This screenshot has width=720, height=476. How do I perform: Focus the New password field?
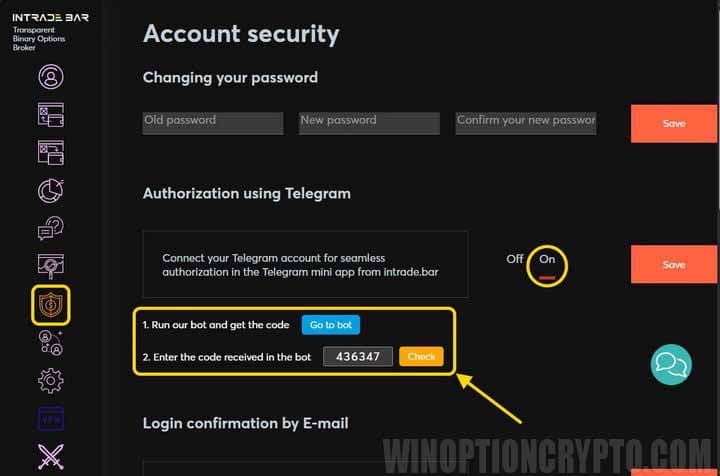pyautogui.click(x=369, y=123)
